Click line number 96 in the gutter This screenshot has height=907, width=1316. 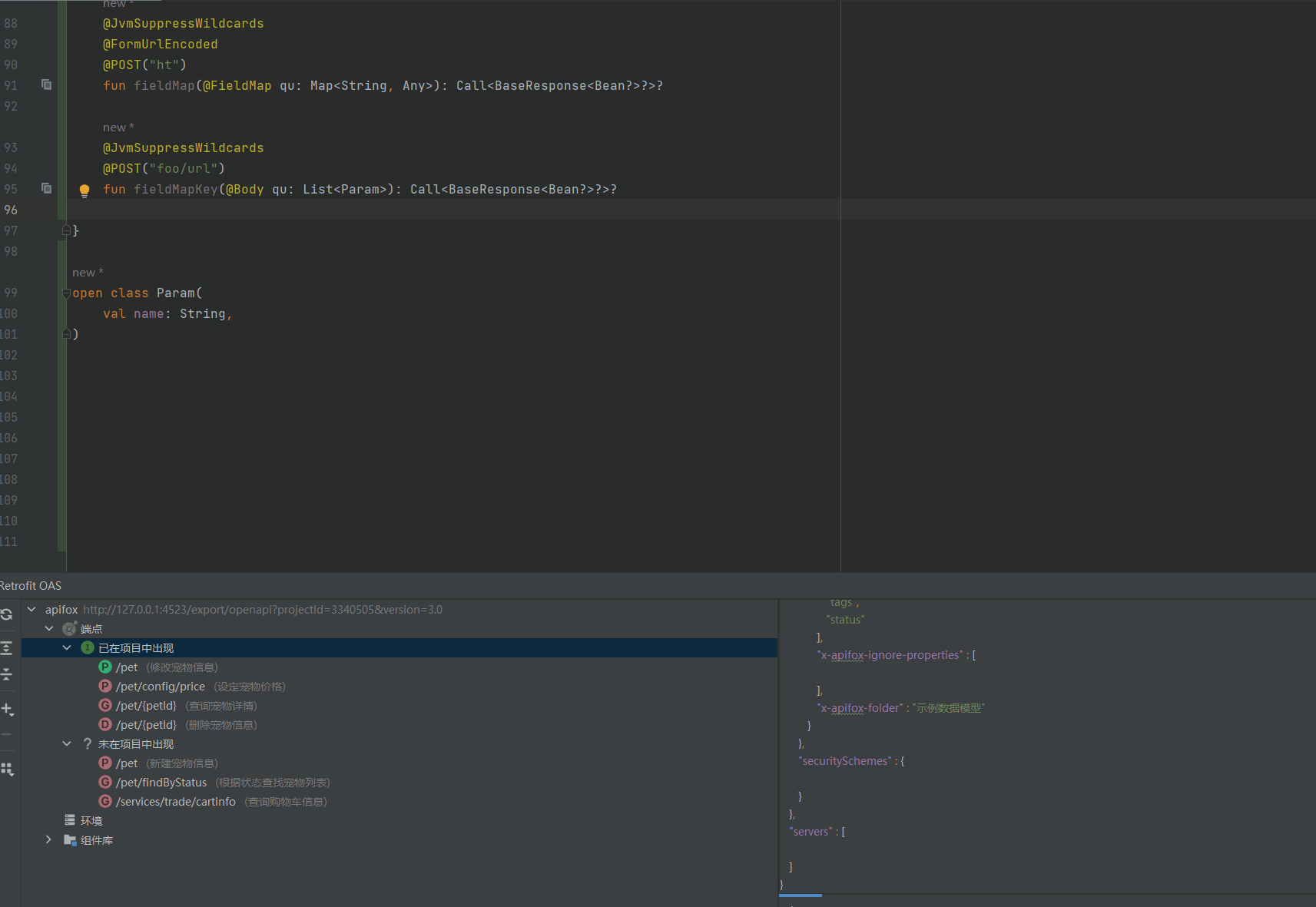11,210
